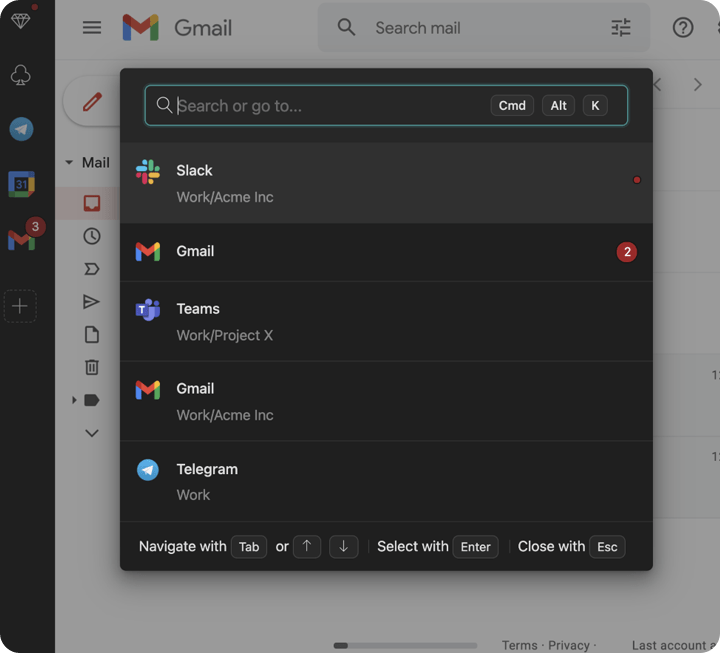720x653 pixels.
Task: Click the storage usage bar in the footer
Action: 405,646
